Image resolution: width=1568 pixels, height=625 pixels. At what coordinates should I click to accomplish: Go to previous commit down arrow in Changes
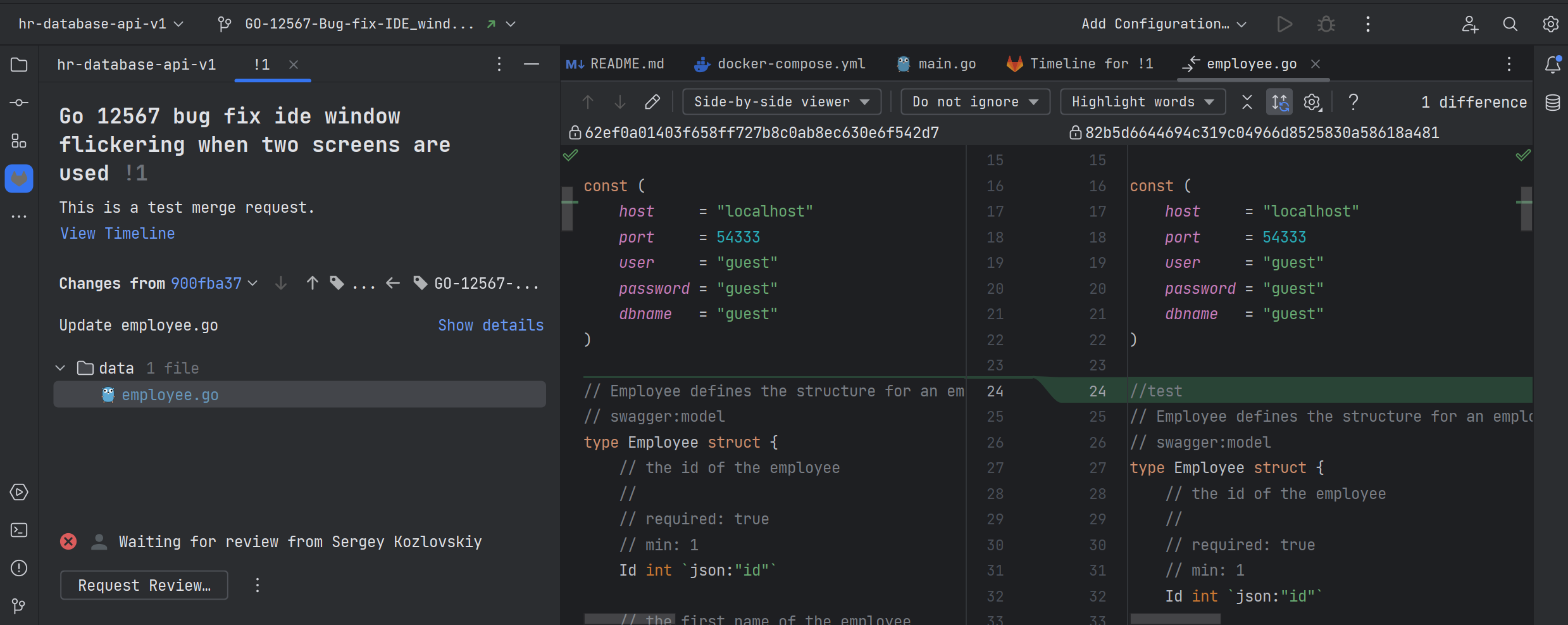281,283
